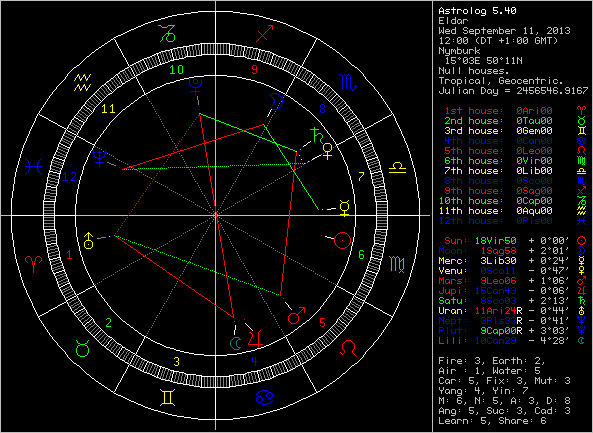Click the Sun glyph ending the Sun row

tap(581, 241)
